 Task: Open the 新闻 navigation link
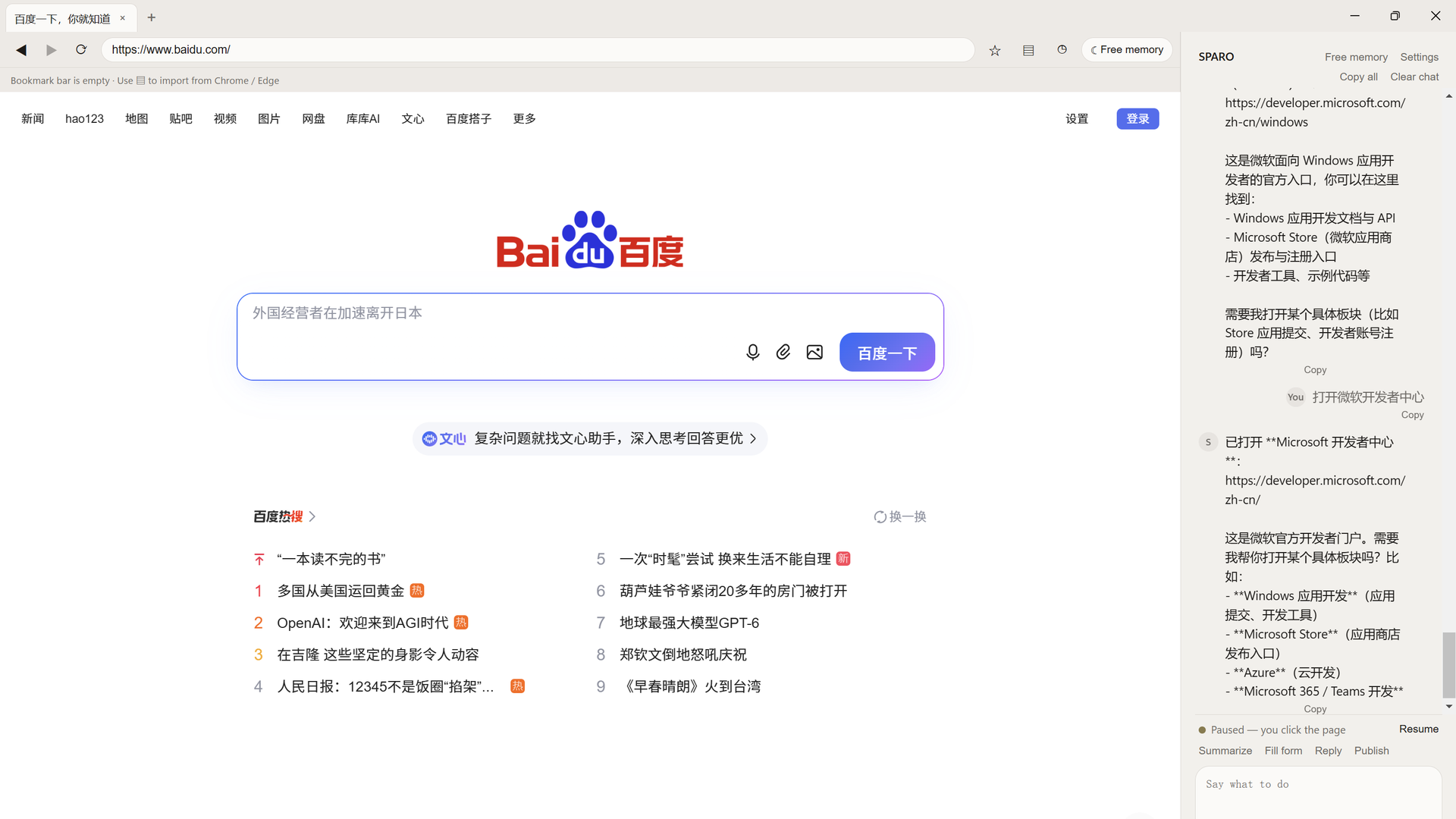[x=33, y=119]
